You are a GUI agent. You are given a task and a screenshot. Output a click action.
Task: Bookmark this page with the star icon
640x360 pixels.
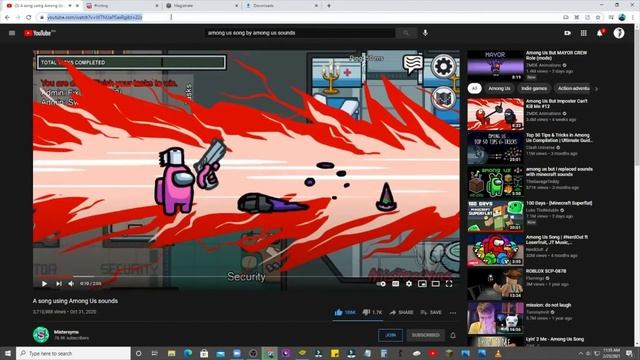(598, 17)
